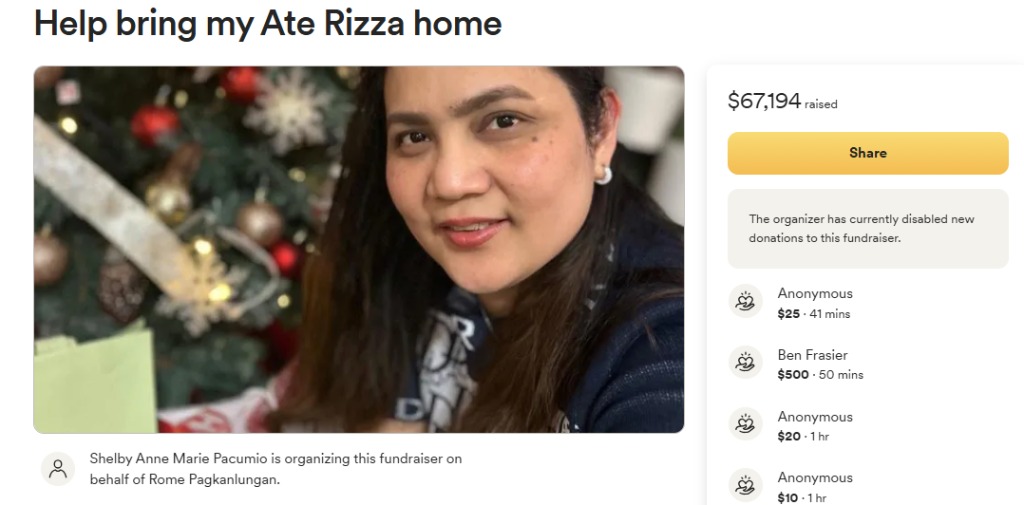This screenshot has height=505, width=1024.
Task: Click the 'Help bring my Ate Rizza home' title
Action: point(268,23)
